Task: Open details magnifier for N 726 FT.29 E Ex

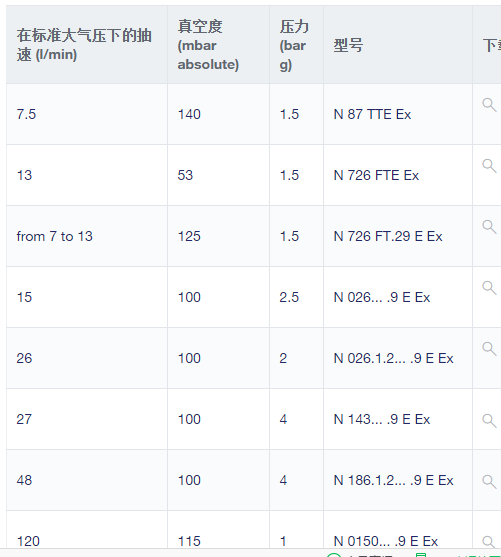Action: (489, 227)
